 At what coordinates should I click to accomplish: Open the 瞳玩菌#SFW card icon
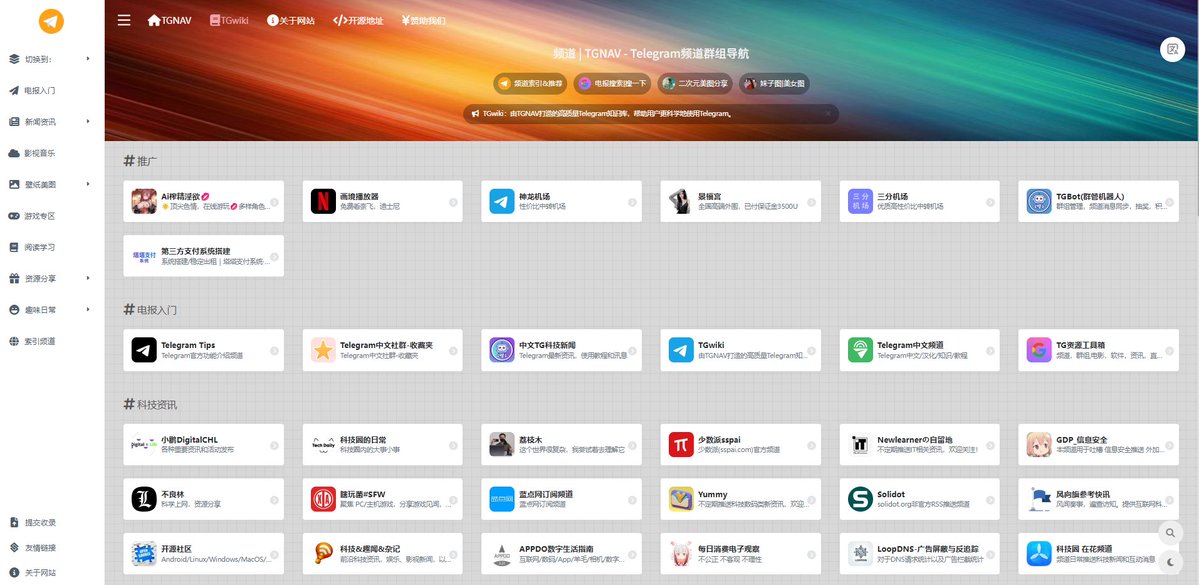[x=323, y=499]
